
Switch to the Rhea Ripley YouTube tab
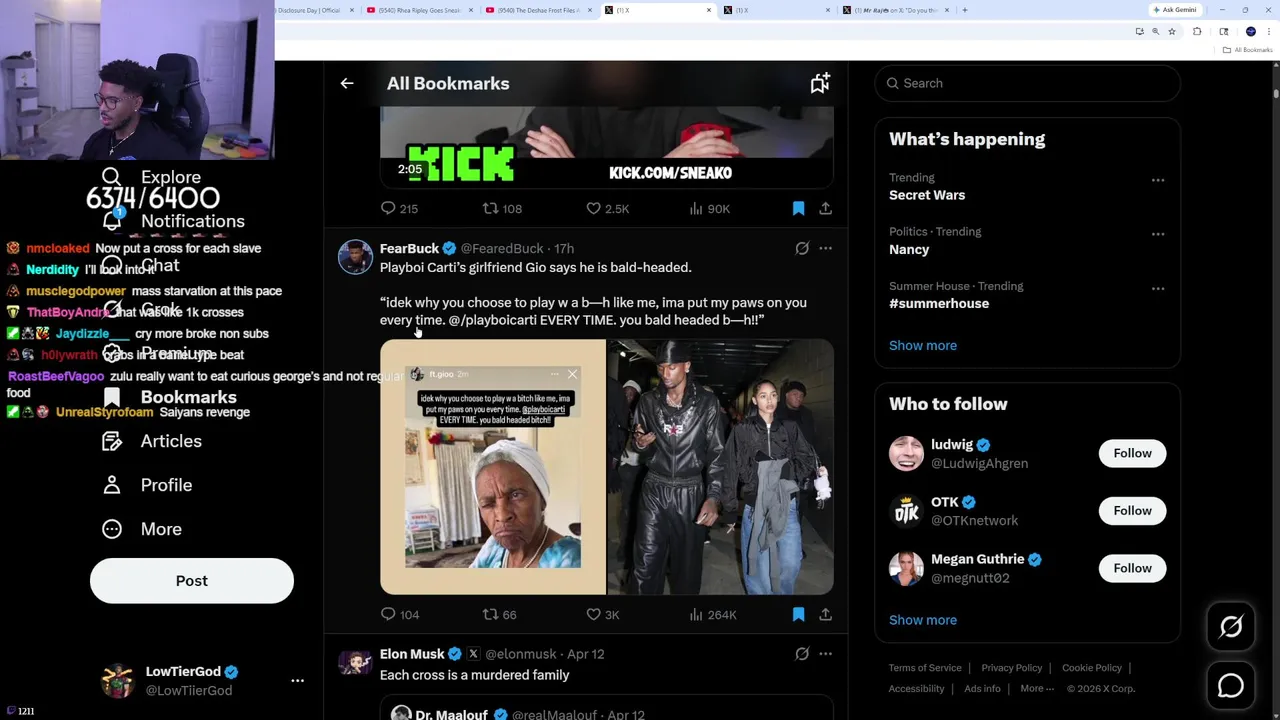tap(419, 10)
